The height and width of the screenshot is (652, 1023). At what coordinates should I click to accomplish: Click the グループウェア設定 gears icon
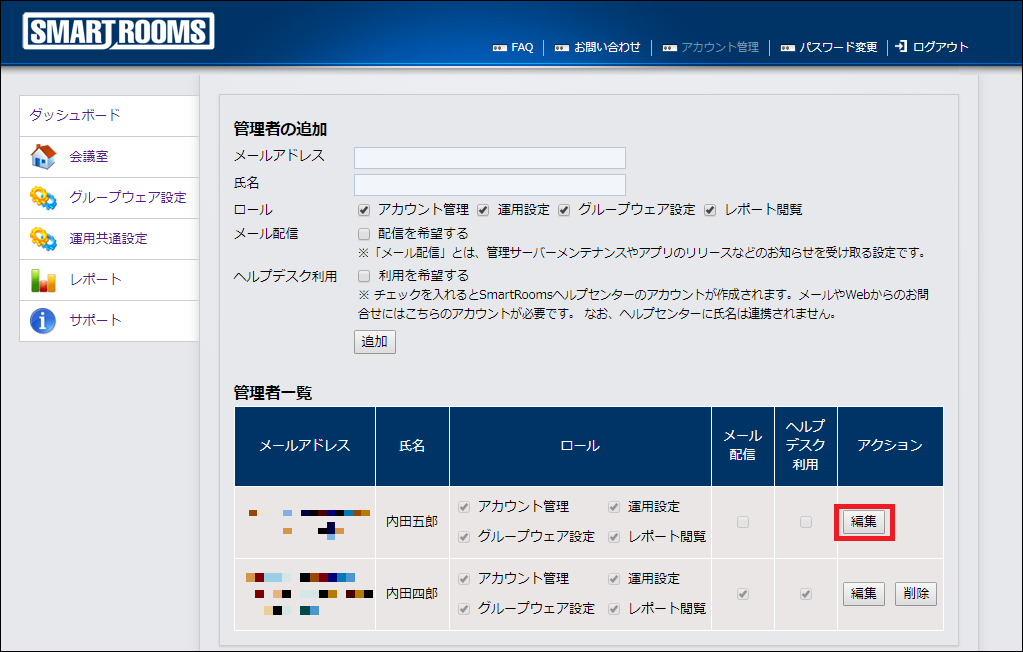[x=43, y=197]
